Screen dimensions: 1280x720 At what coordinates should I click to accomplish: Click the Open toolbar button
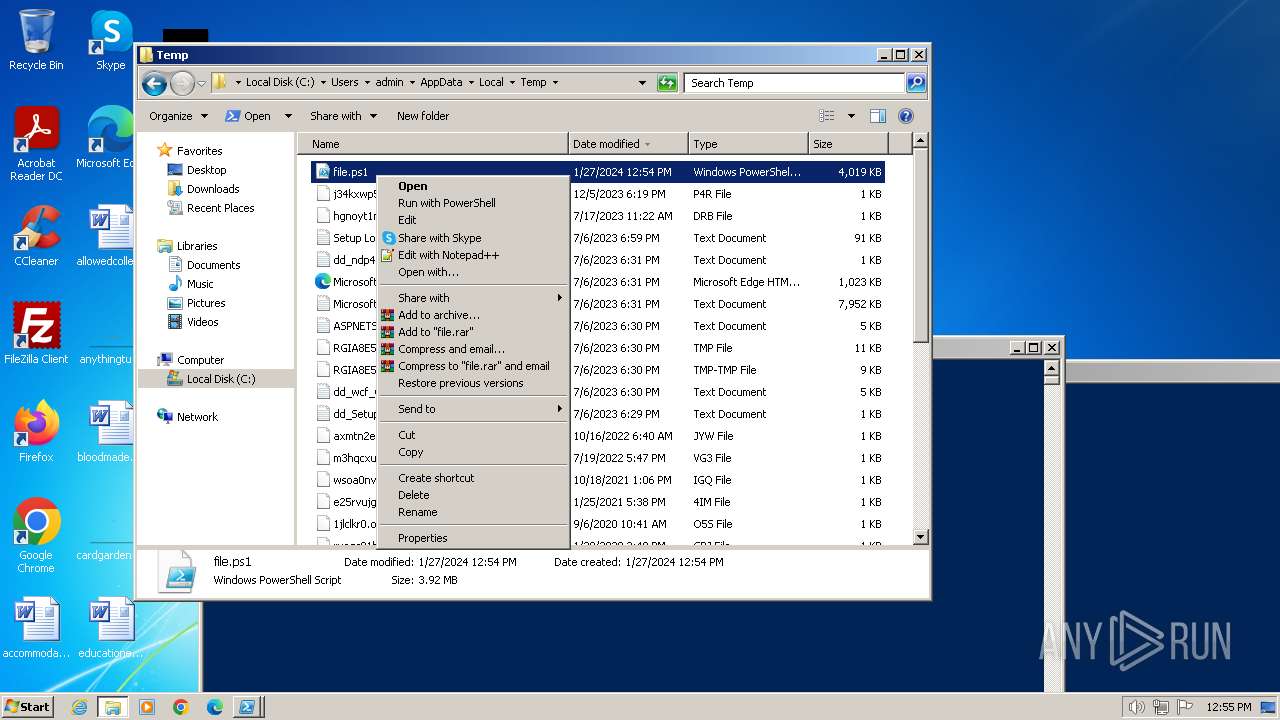[x=248, y=116]
